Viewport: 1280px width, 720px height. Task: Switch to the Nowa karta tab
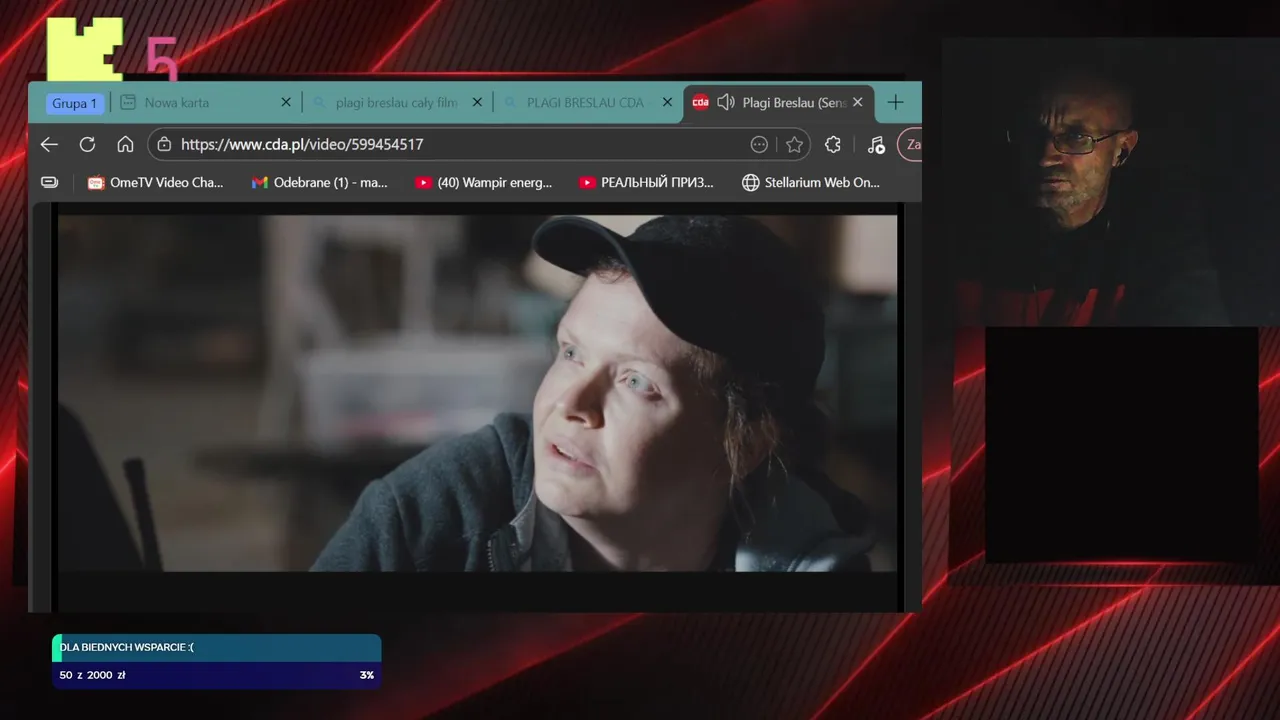(205, 102)
